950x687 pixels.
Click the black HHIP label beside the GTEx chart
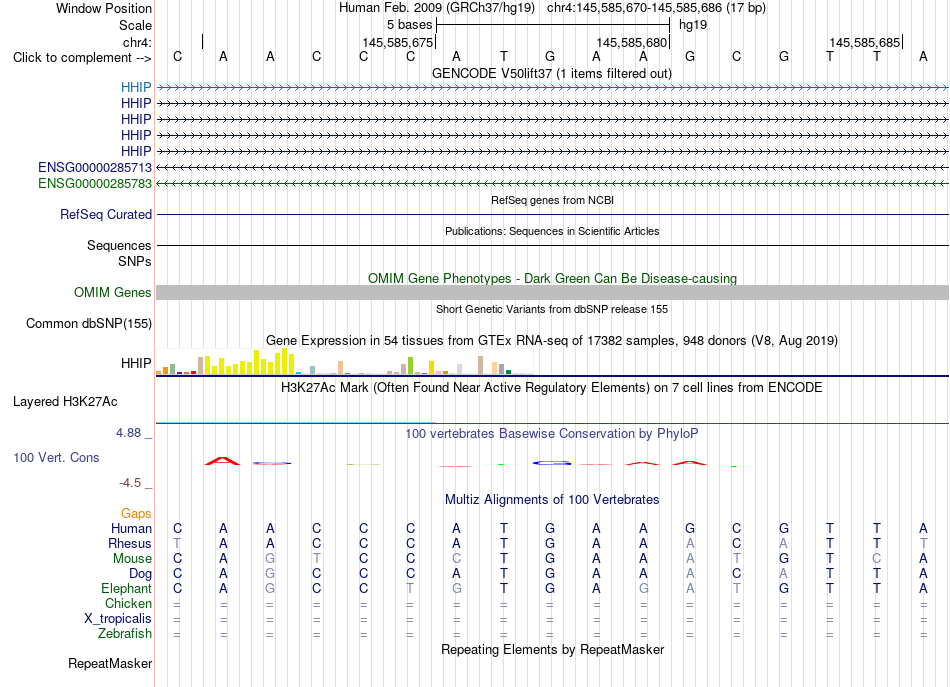(x=136, y=363)
